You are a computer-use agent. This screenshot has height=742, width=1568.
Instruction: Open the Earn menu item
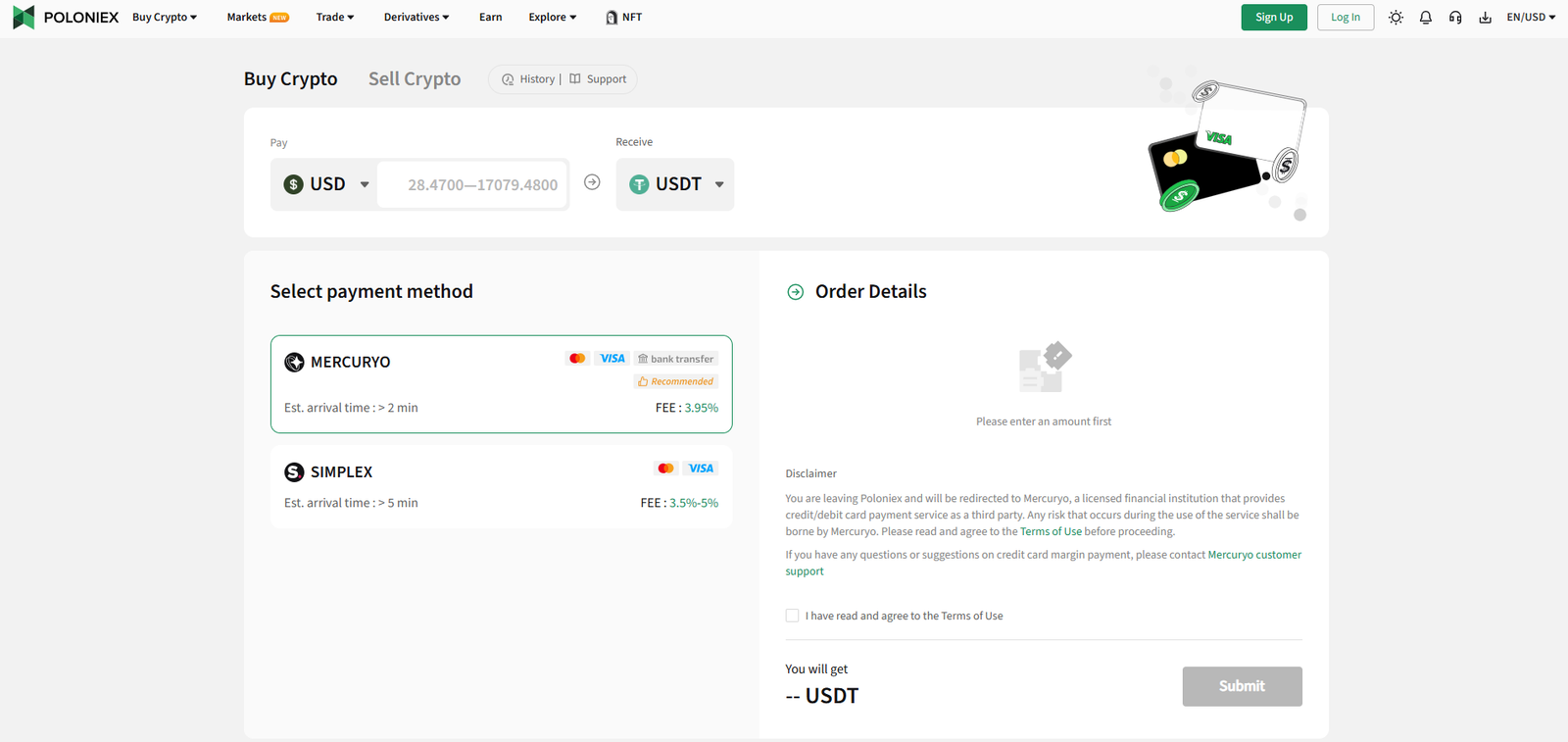click(x=491, y=18)
